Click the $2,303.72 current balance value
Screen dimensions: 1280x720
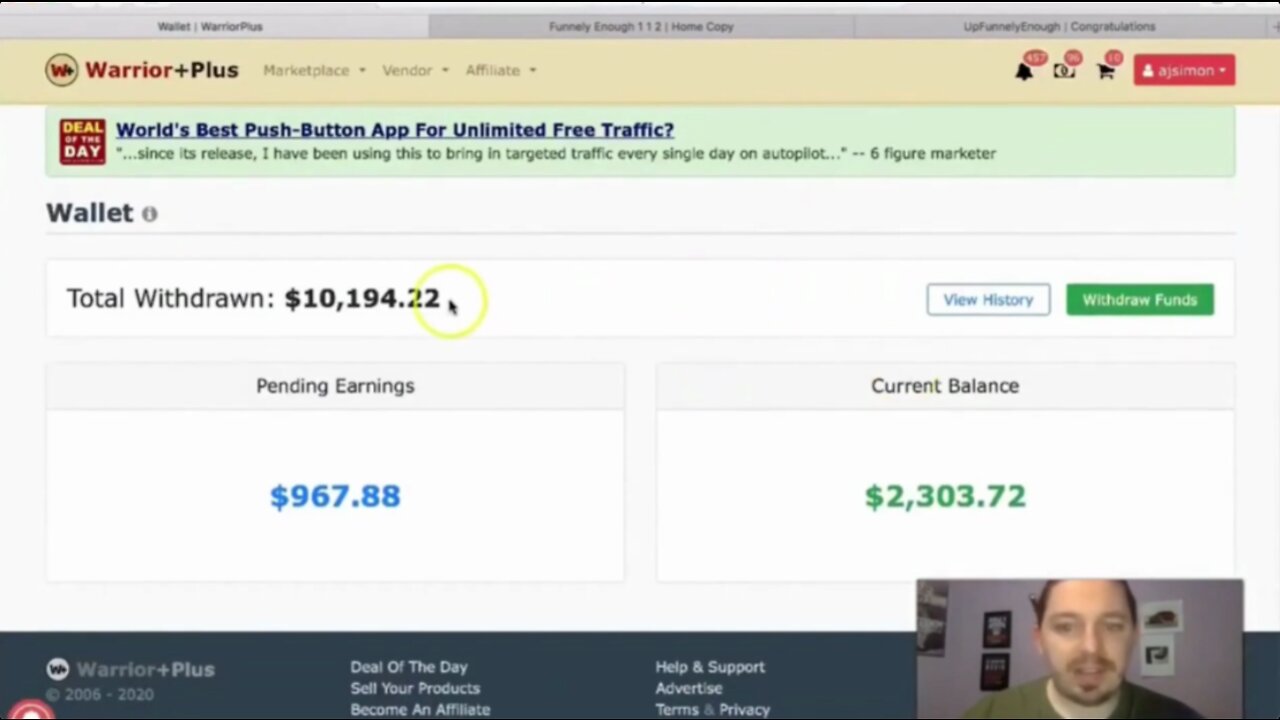pos(945,496)
